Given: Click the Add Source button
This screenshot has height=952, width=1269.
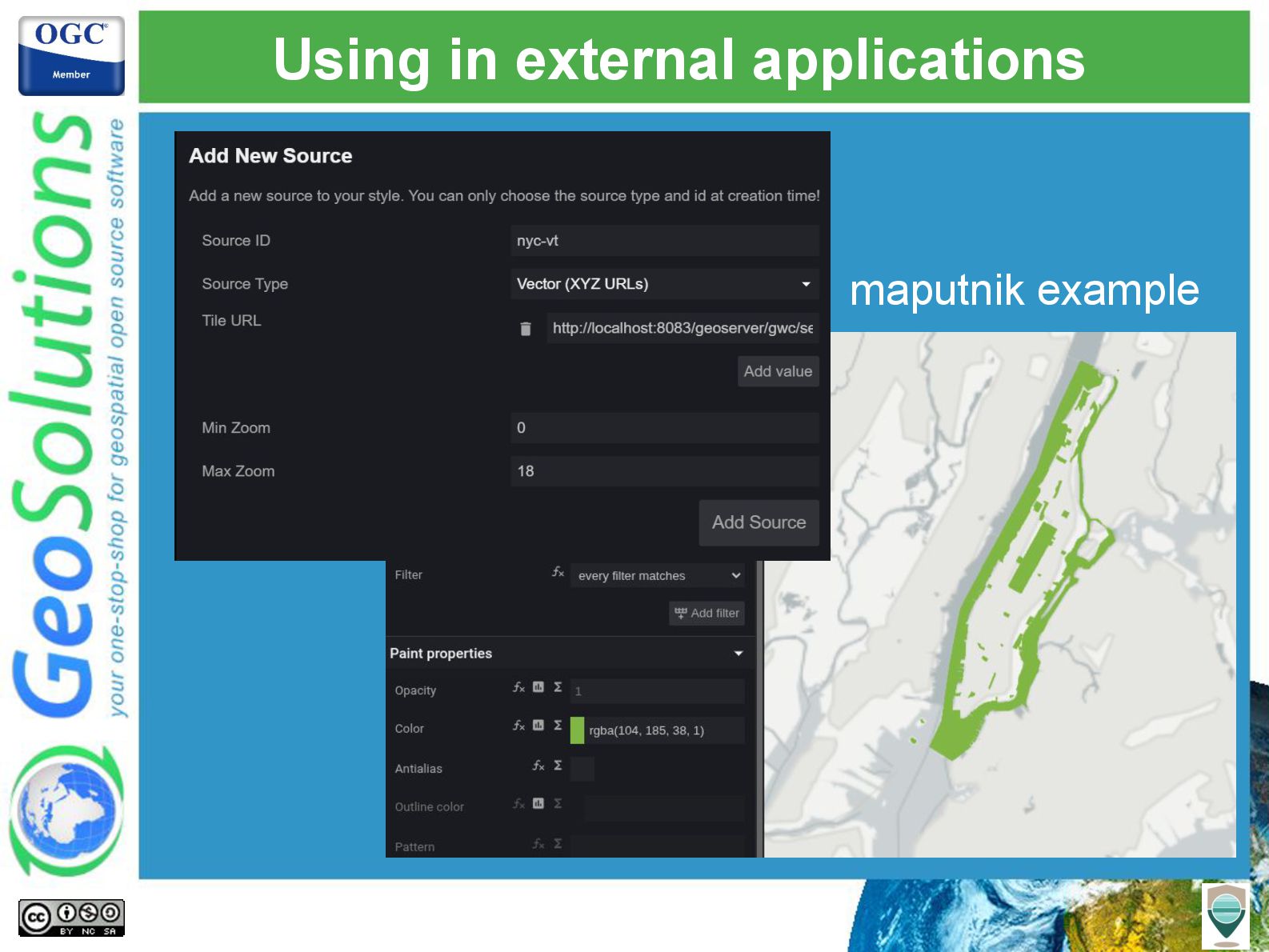Looking at the screenshot, I should click(759, 522).
